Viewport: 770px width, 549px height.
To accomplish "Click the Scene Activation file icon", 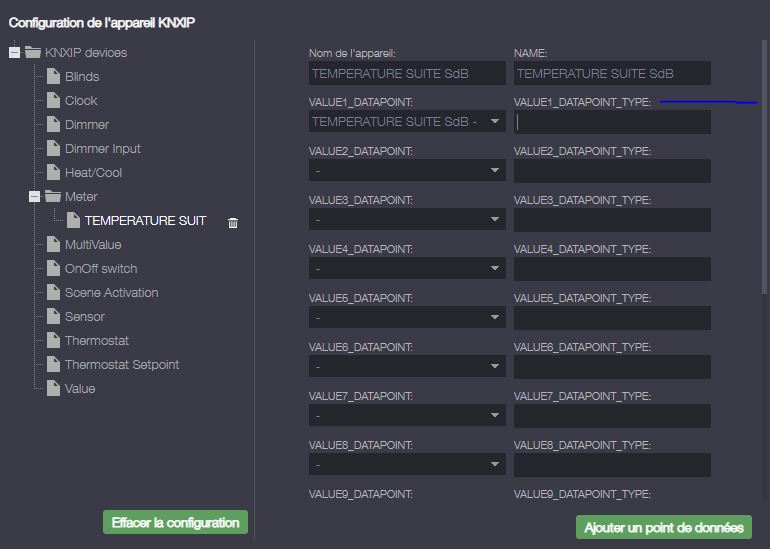I will pyautogui.click(x=54, y=293).
